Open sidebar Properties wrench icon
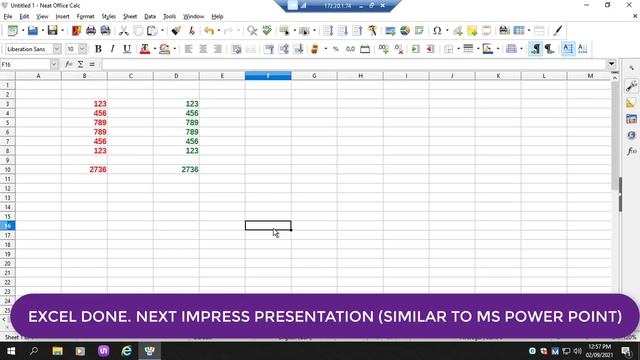The image size is (640, 360). (631, 87)
